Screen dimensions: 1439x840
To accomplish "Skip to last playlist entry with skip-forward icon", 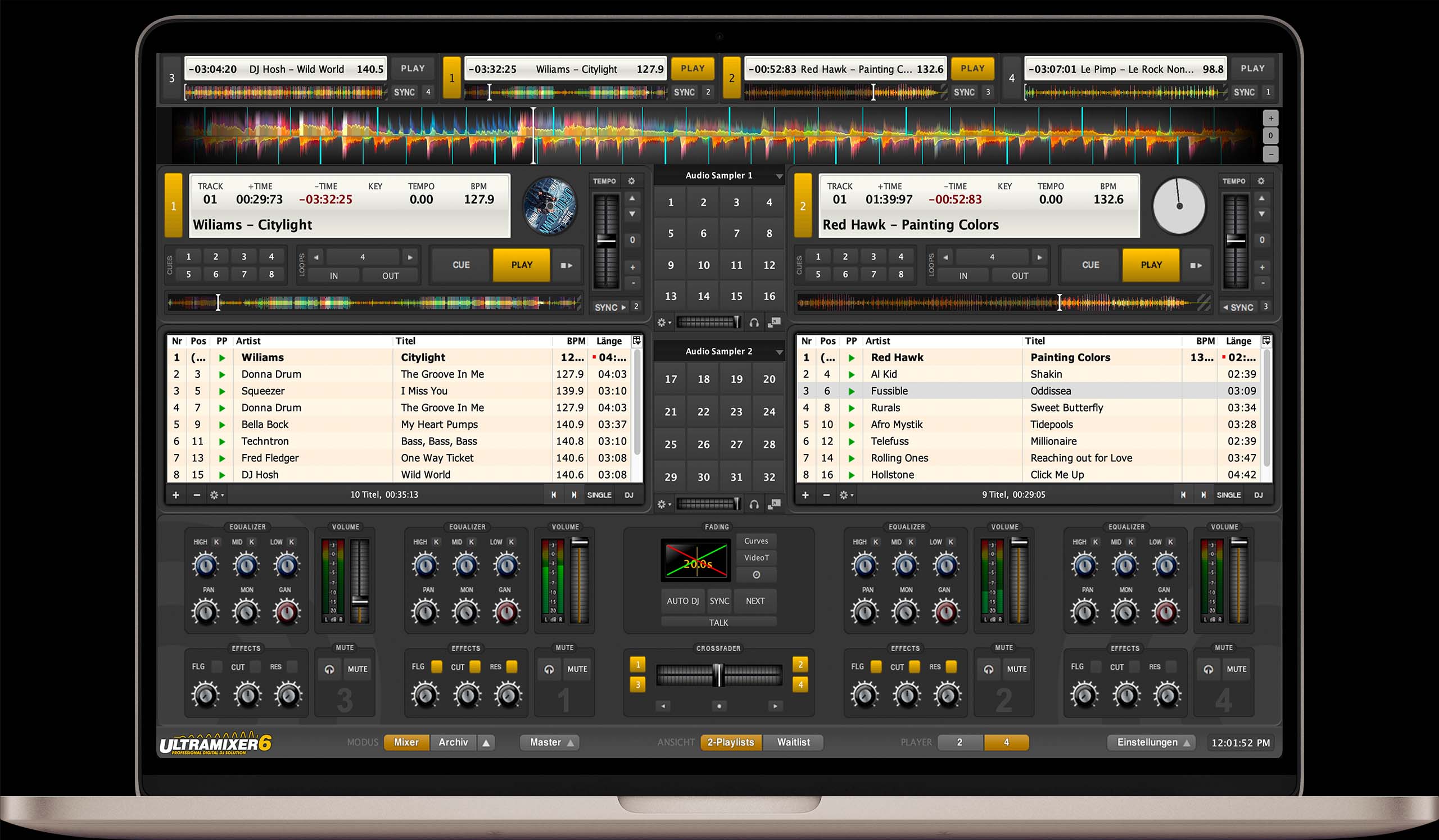I will [573, 495].
